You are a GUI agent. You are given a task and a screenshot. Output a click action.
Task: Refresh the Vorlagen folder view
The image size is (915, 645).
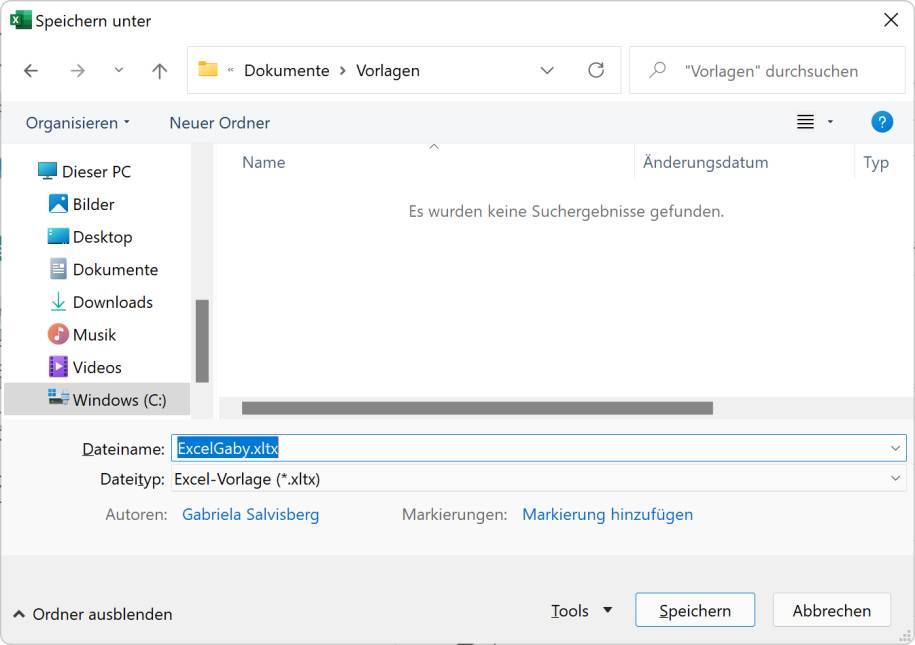click(596, 70)
